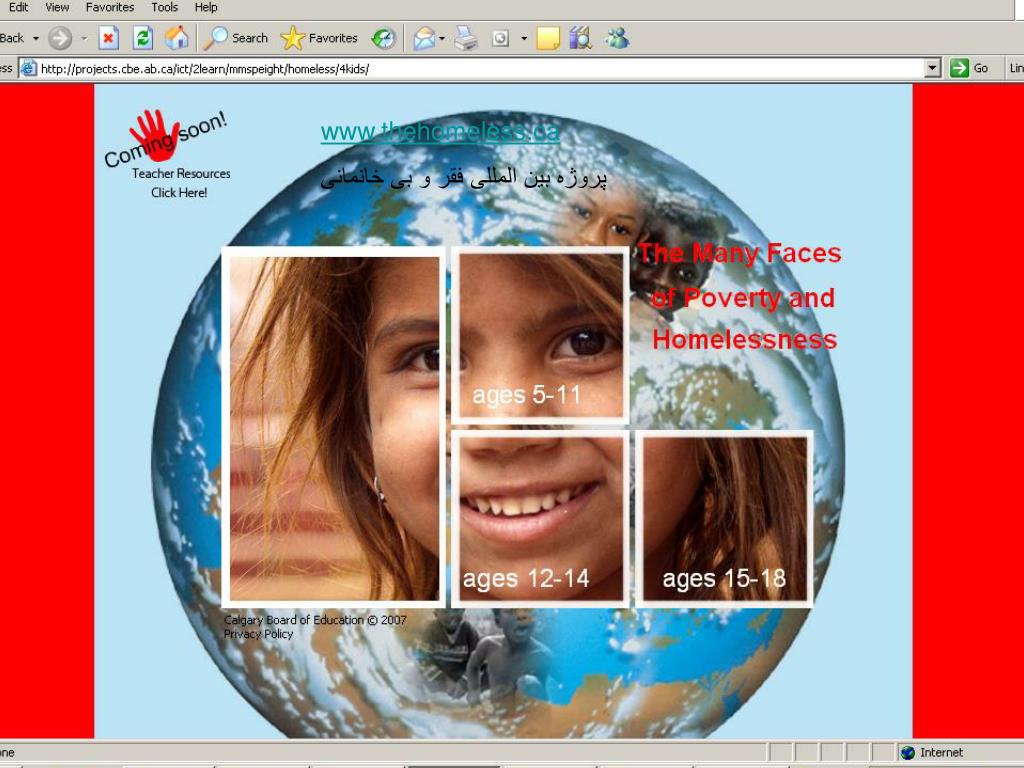
Task: Open the View menu
Action: pos(57,7)
